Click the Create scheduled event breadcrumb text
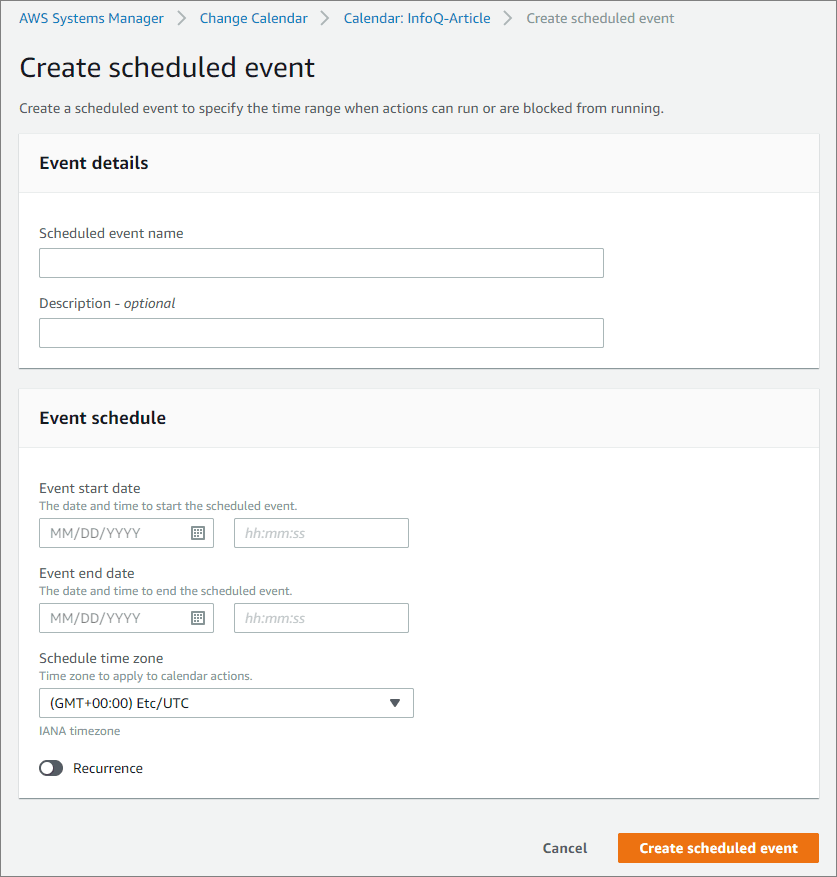Viewport: 837px width, 877px height. [600, 18]
